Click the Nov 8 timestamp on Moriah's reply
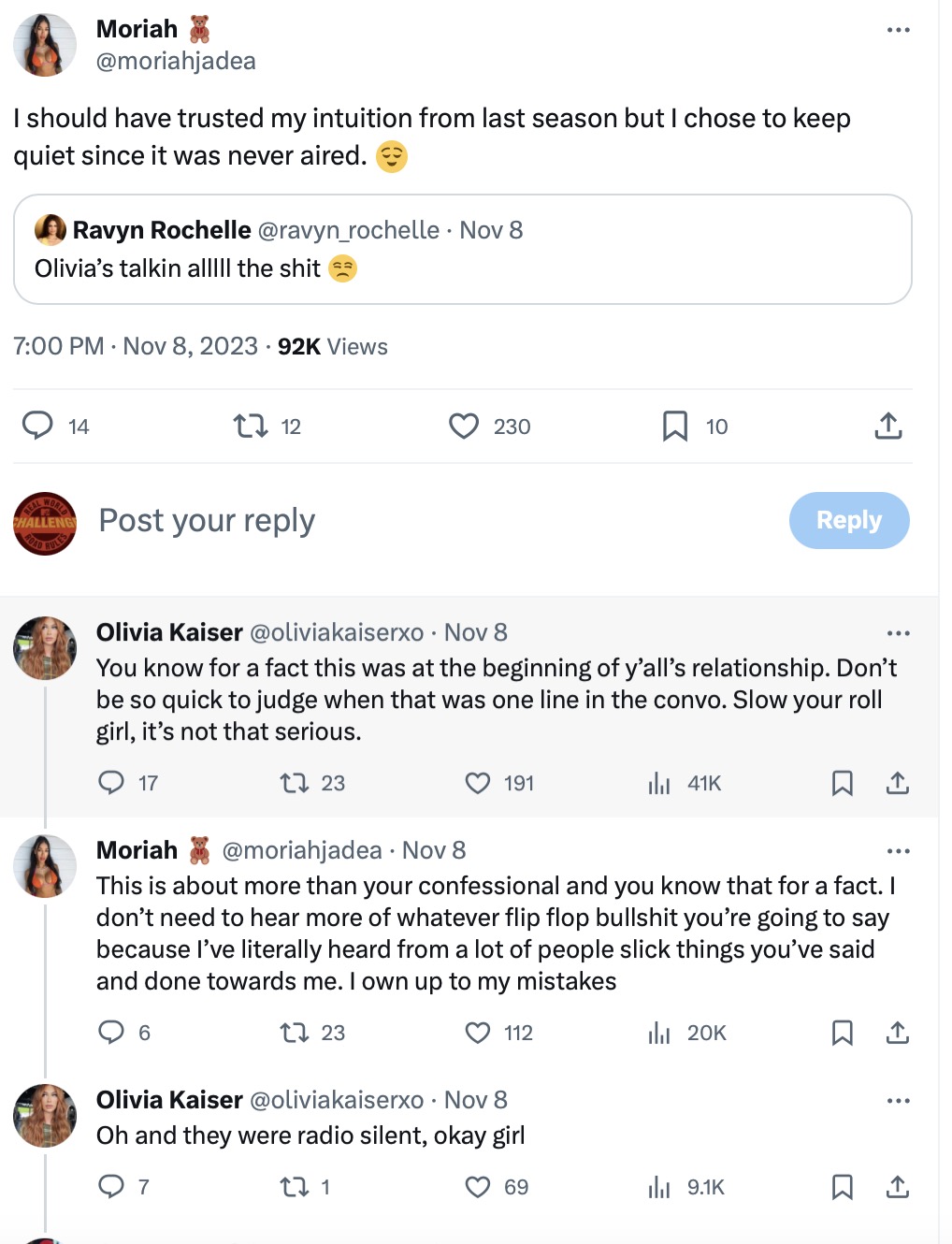Viewport: 952px width, 1244px height. 434,850
